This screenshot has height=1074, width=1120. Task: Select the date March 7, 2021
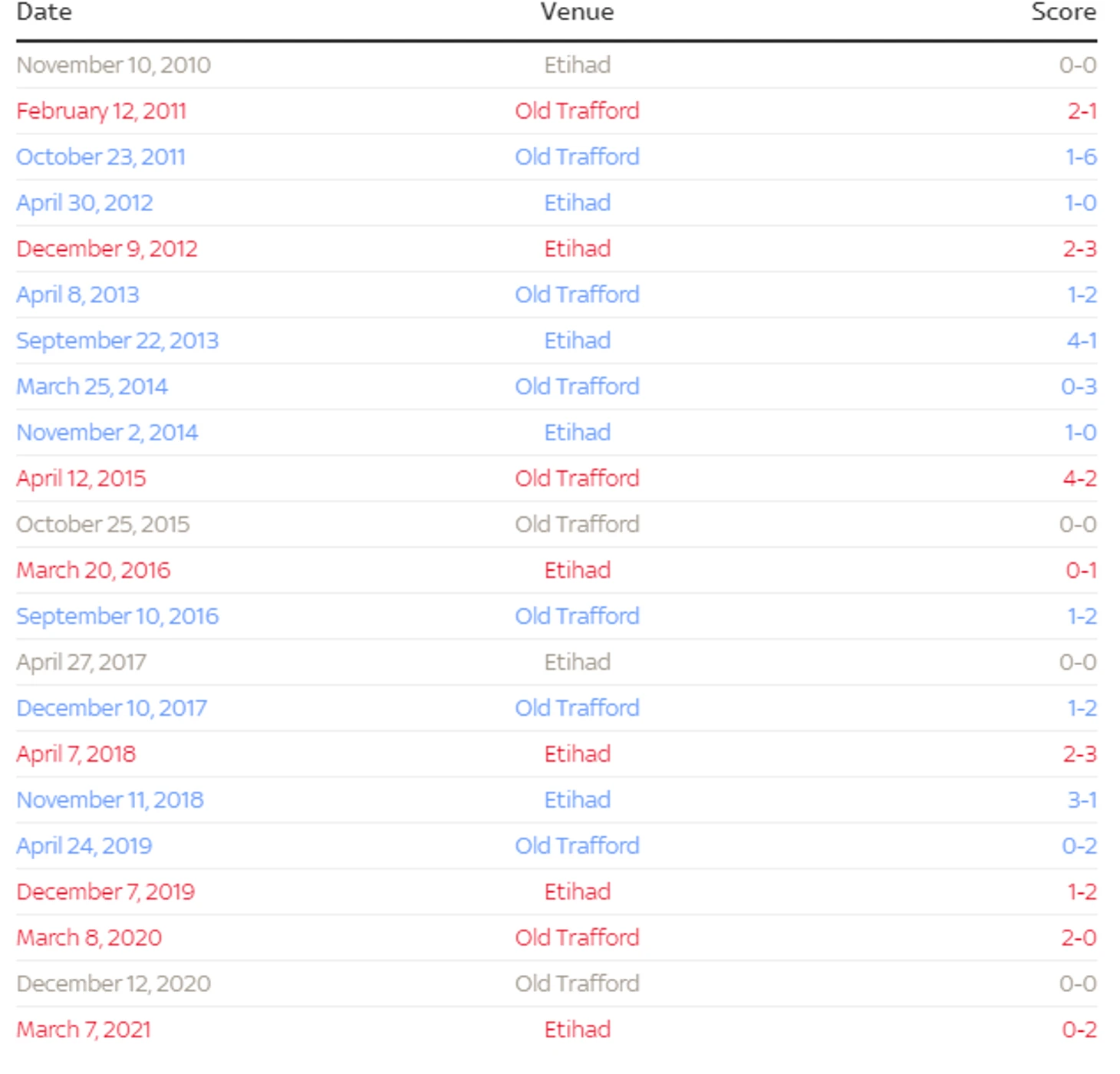[x=84, y=1030]
